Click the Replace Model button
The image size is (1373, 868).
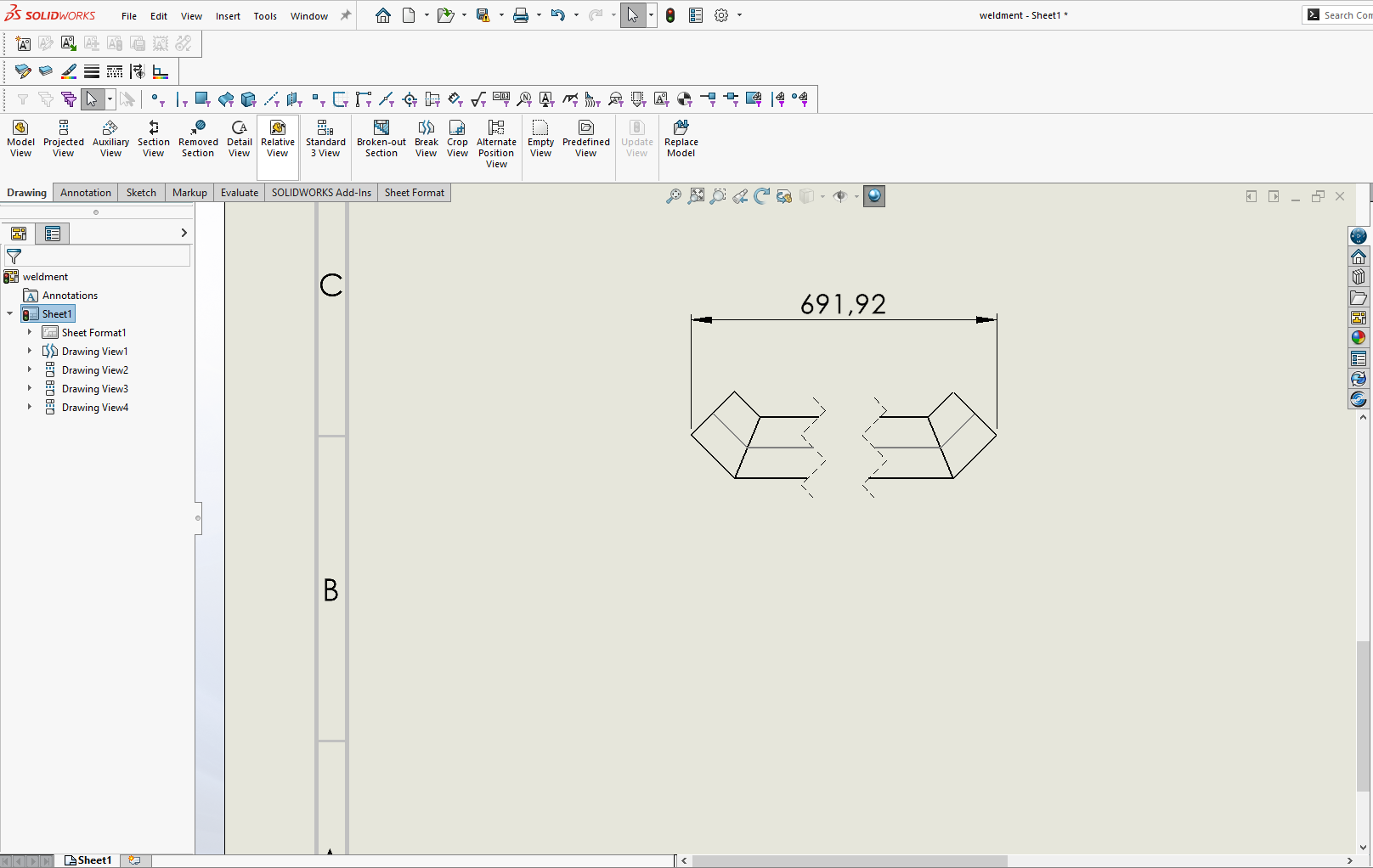click(681, 138)
